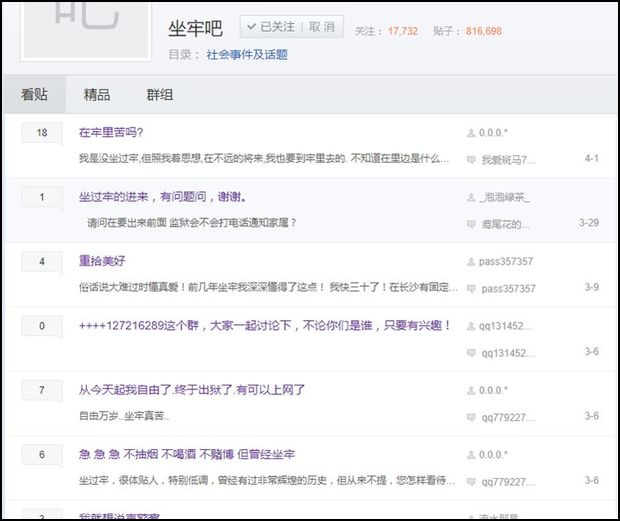Select the 看贴 tab

(34, 95)
